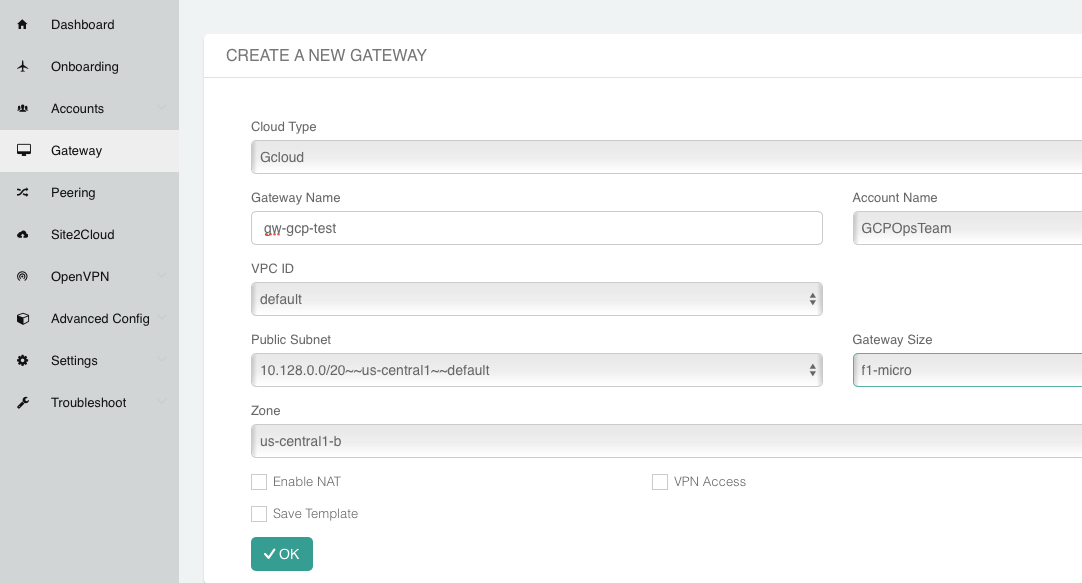Screen dimensions: 1082x583
Task: Tick the Save Template checkbox
Action: click(x=259, y=514)
